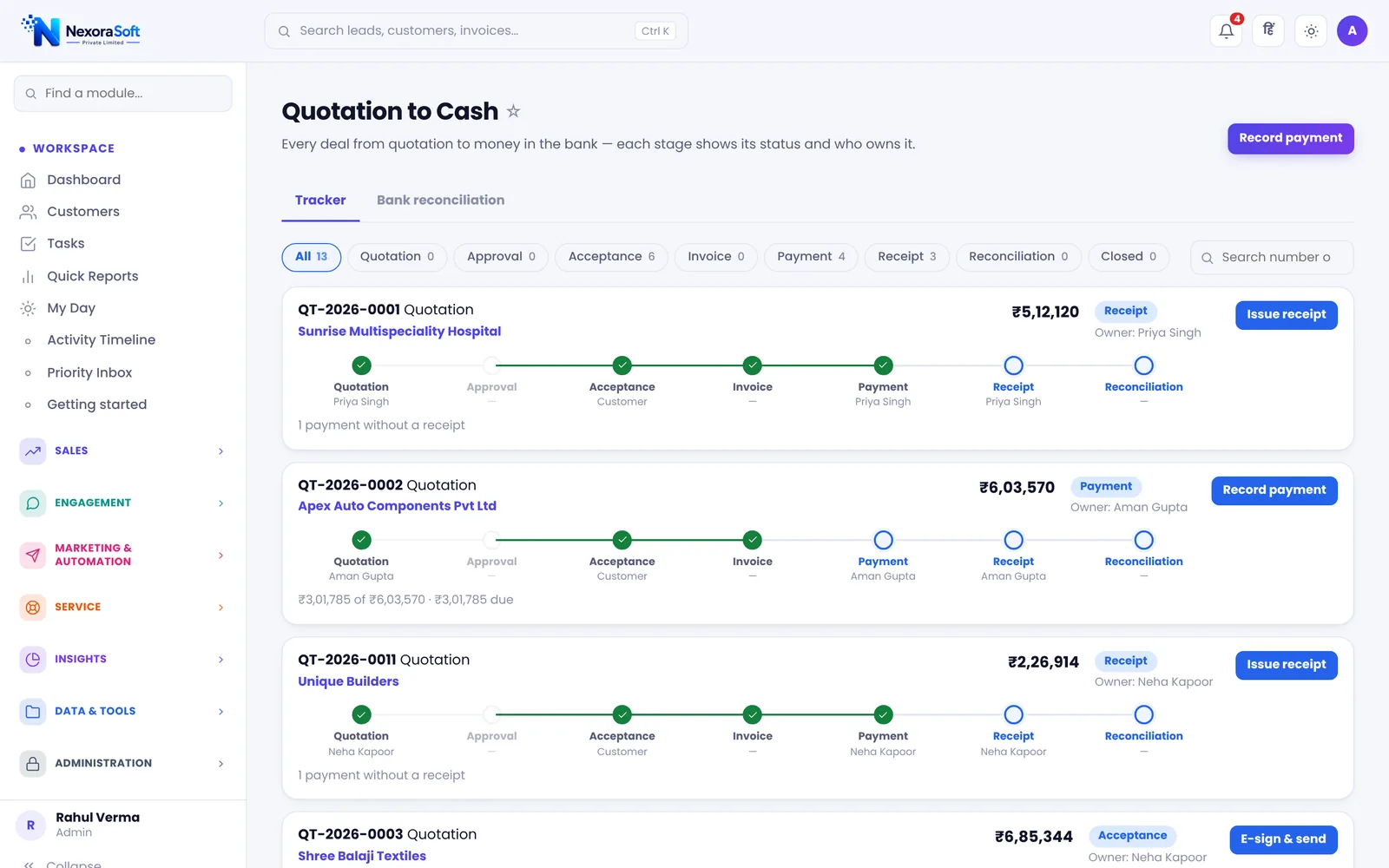Expand the Insights section chevron

(221, 660)
